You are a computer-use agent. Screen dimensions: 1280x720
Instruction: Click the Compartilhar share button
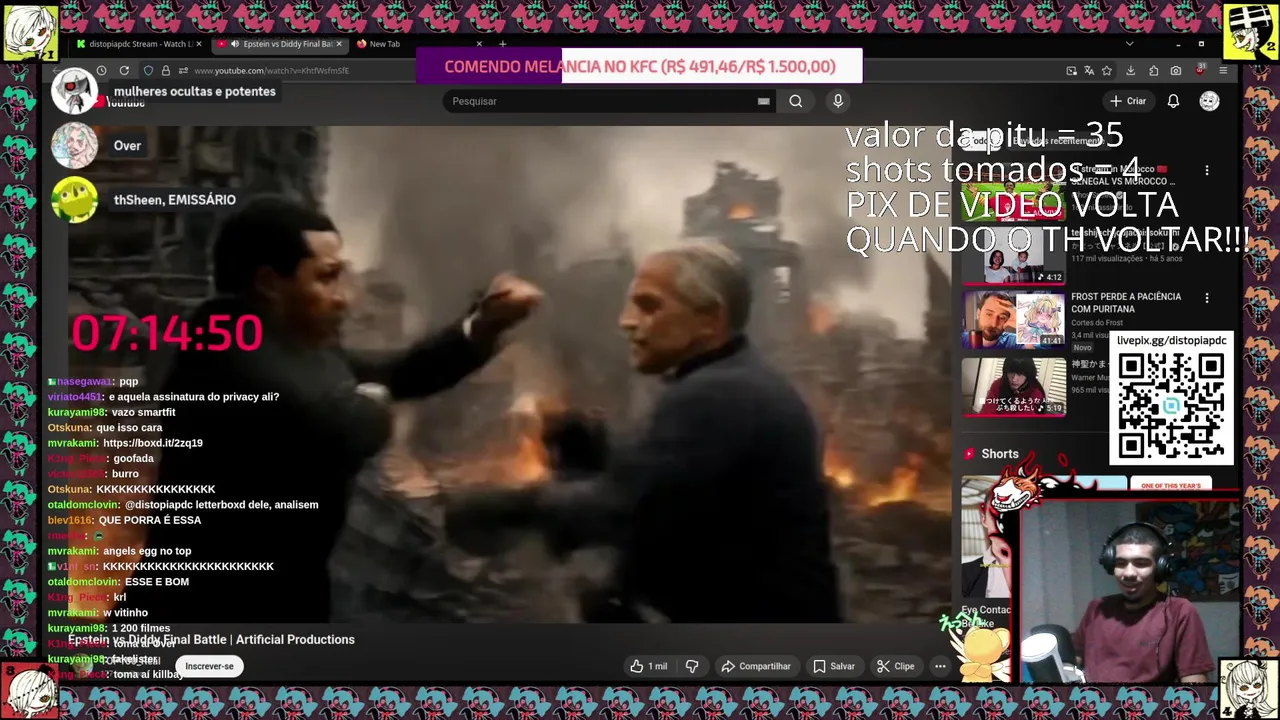[x=756, y=666]
